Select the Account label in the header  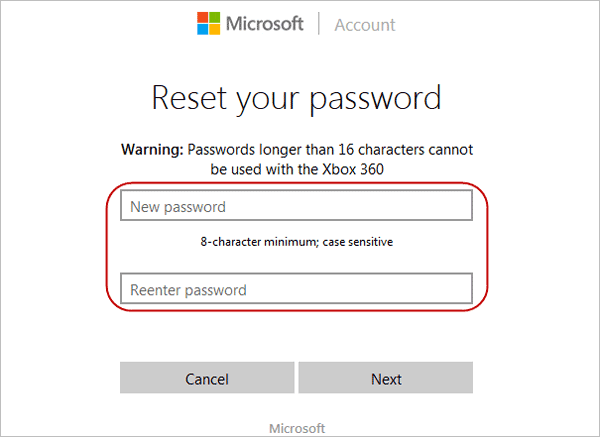pos(363,25)
